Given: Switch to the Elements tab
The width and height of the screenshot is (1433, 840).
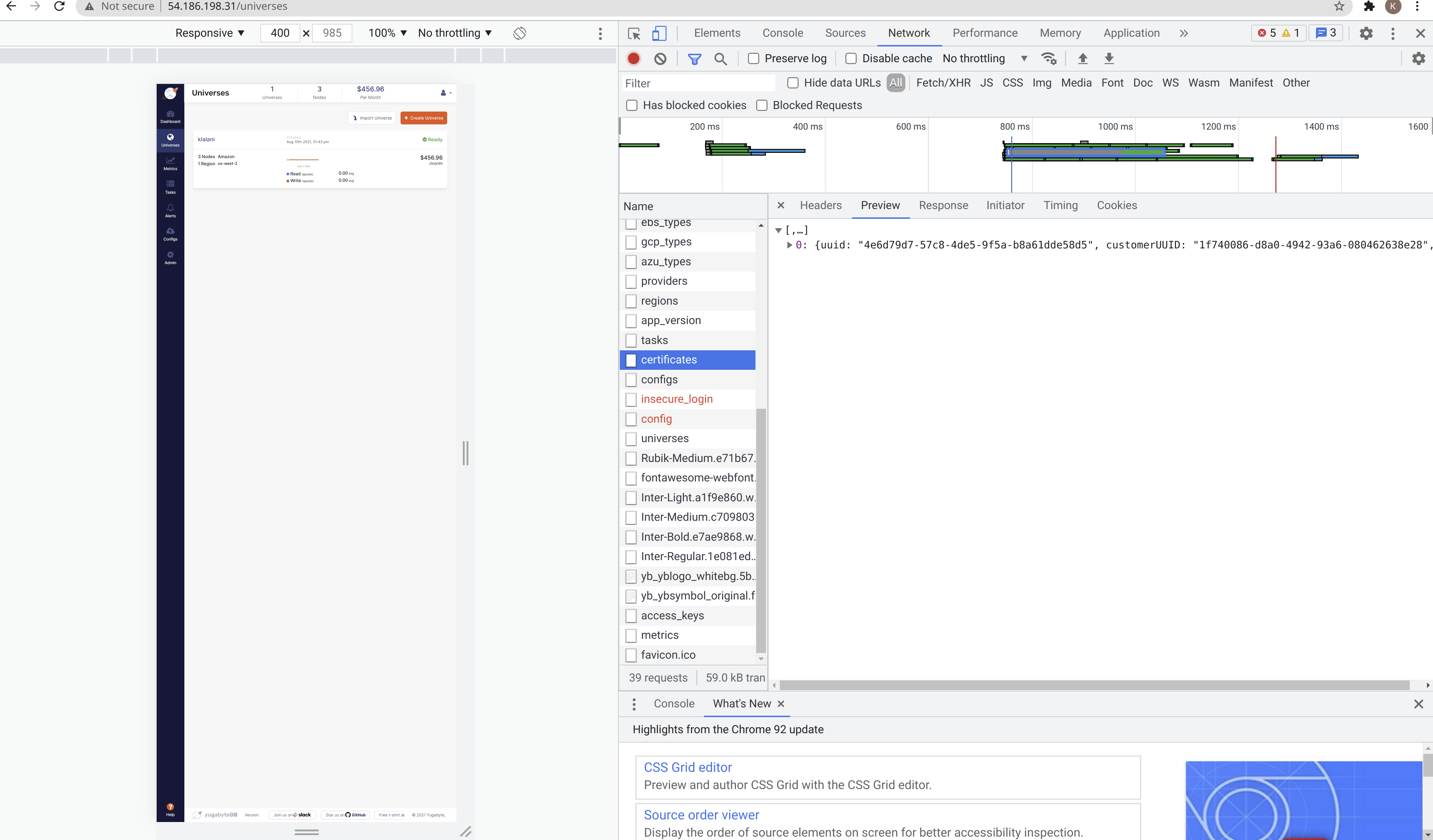Looking at the screenshot, I should click(x=717, y=33).
